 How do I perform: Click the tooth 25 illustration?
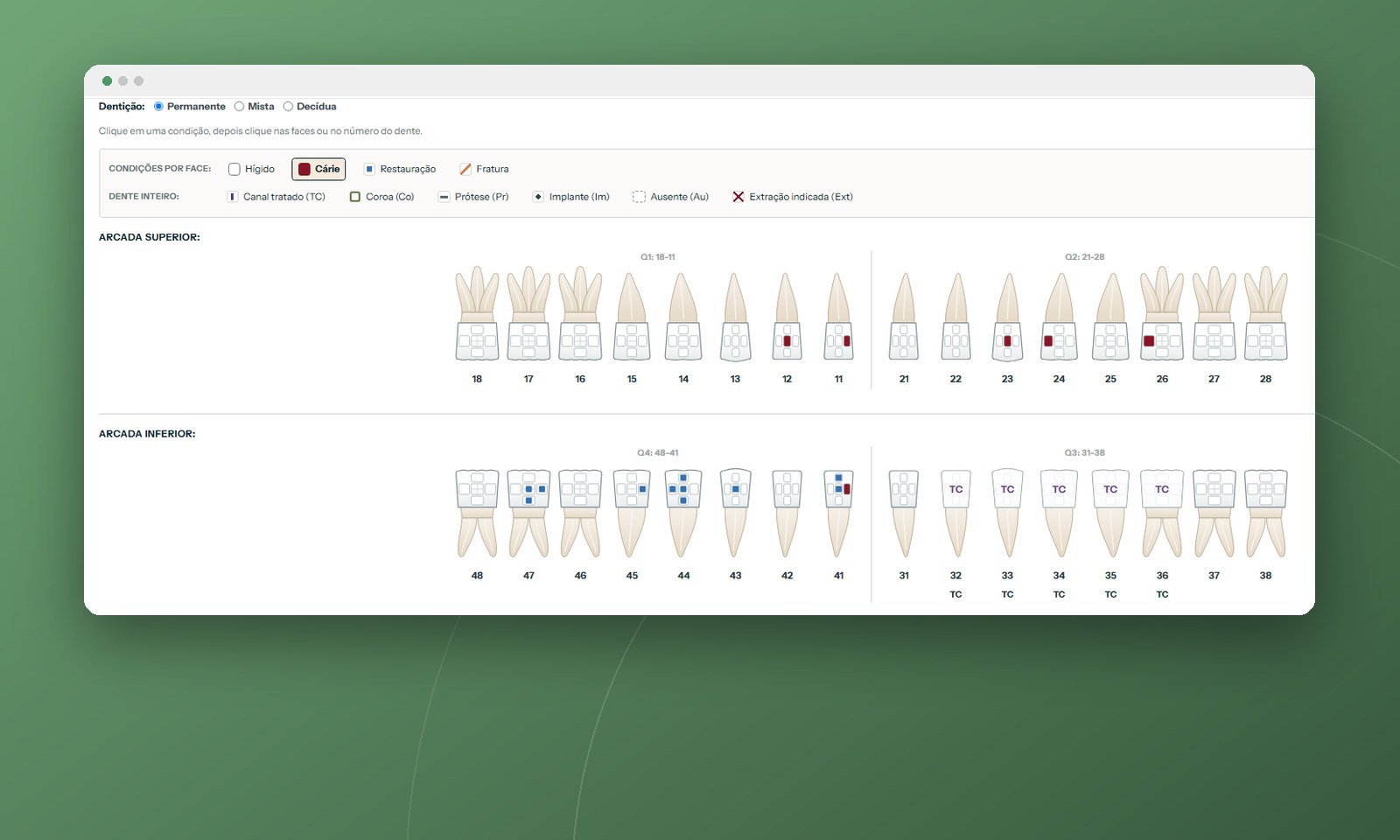click(1110, 316)
